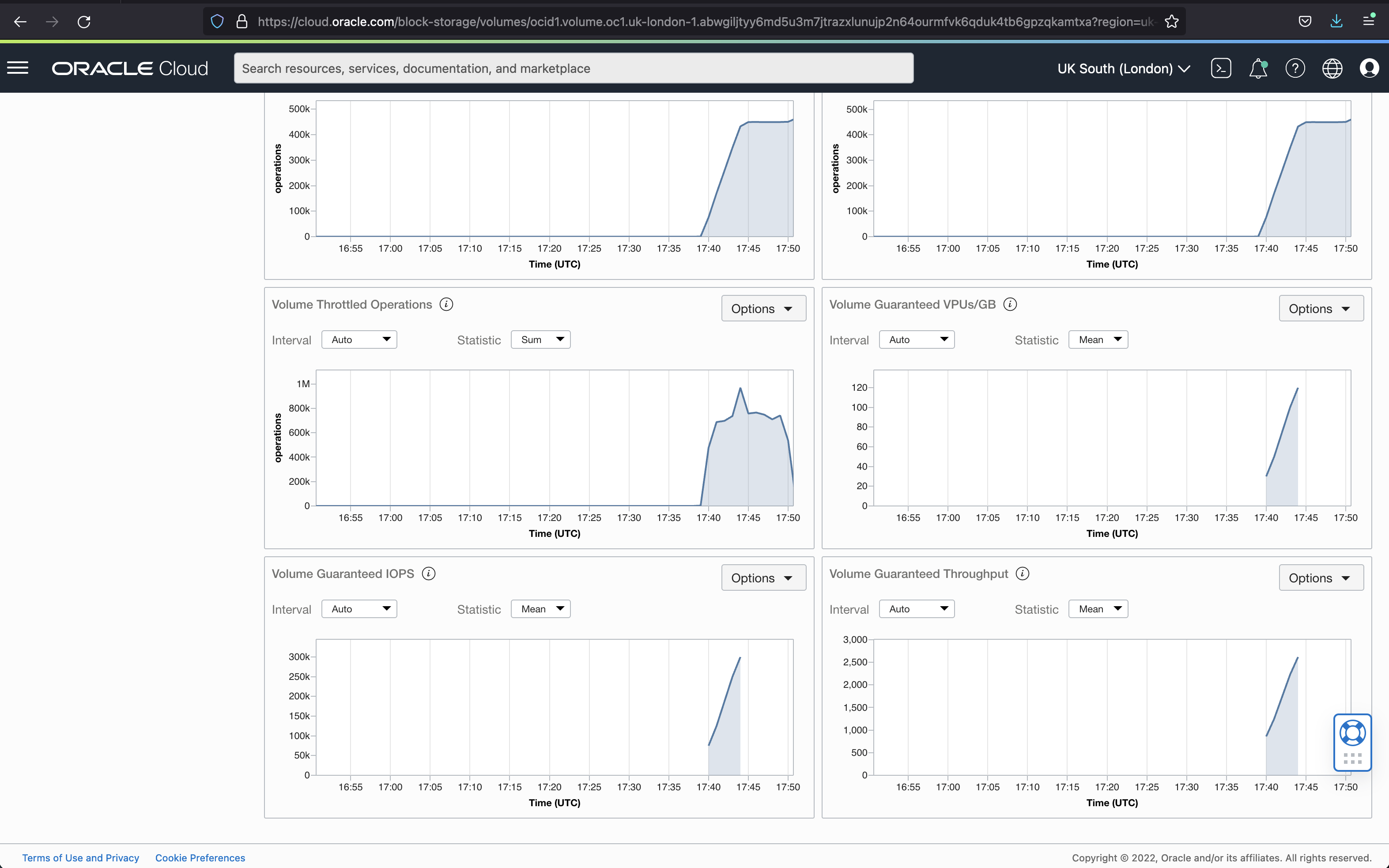View info about Volume Guaranteed IOPS
Viewport: 1389px width, 868px height.
428,573
